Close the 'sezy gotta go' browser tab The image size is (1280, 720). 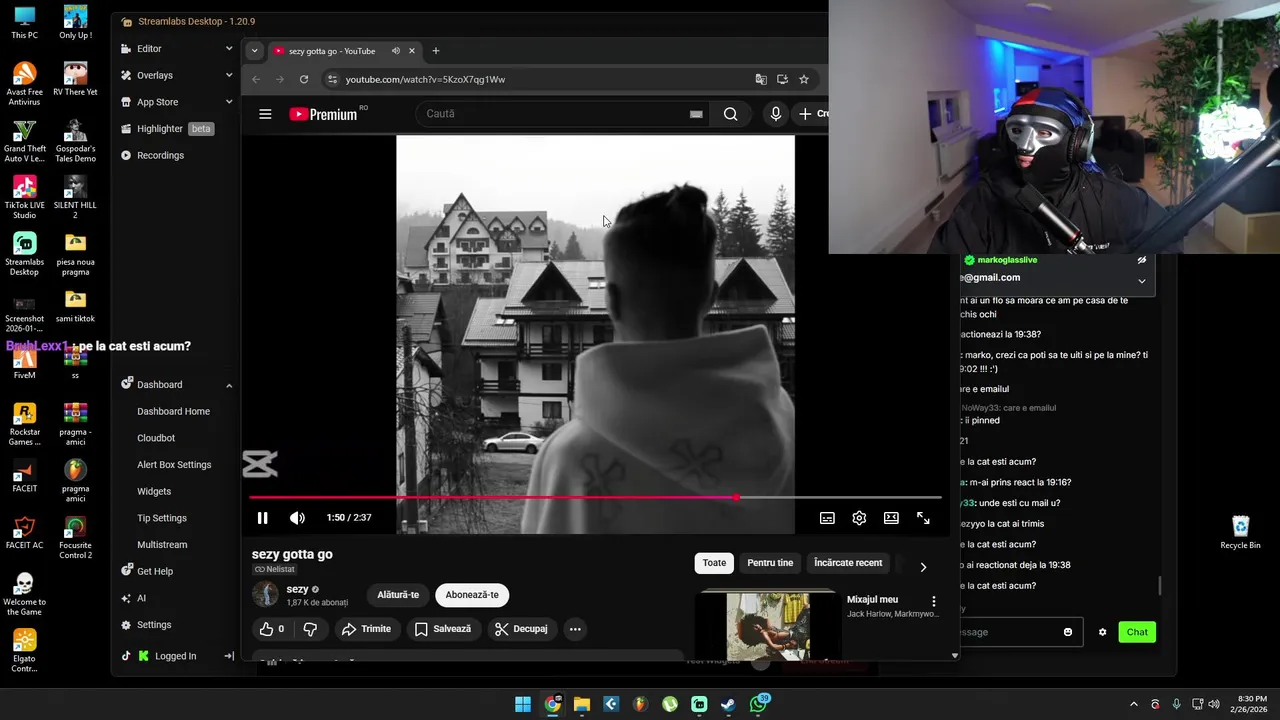(x=411, y=51)
